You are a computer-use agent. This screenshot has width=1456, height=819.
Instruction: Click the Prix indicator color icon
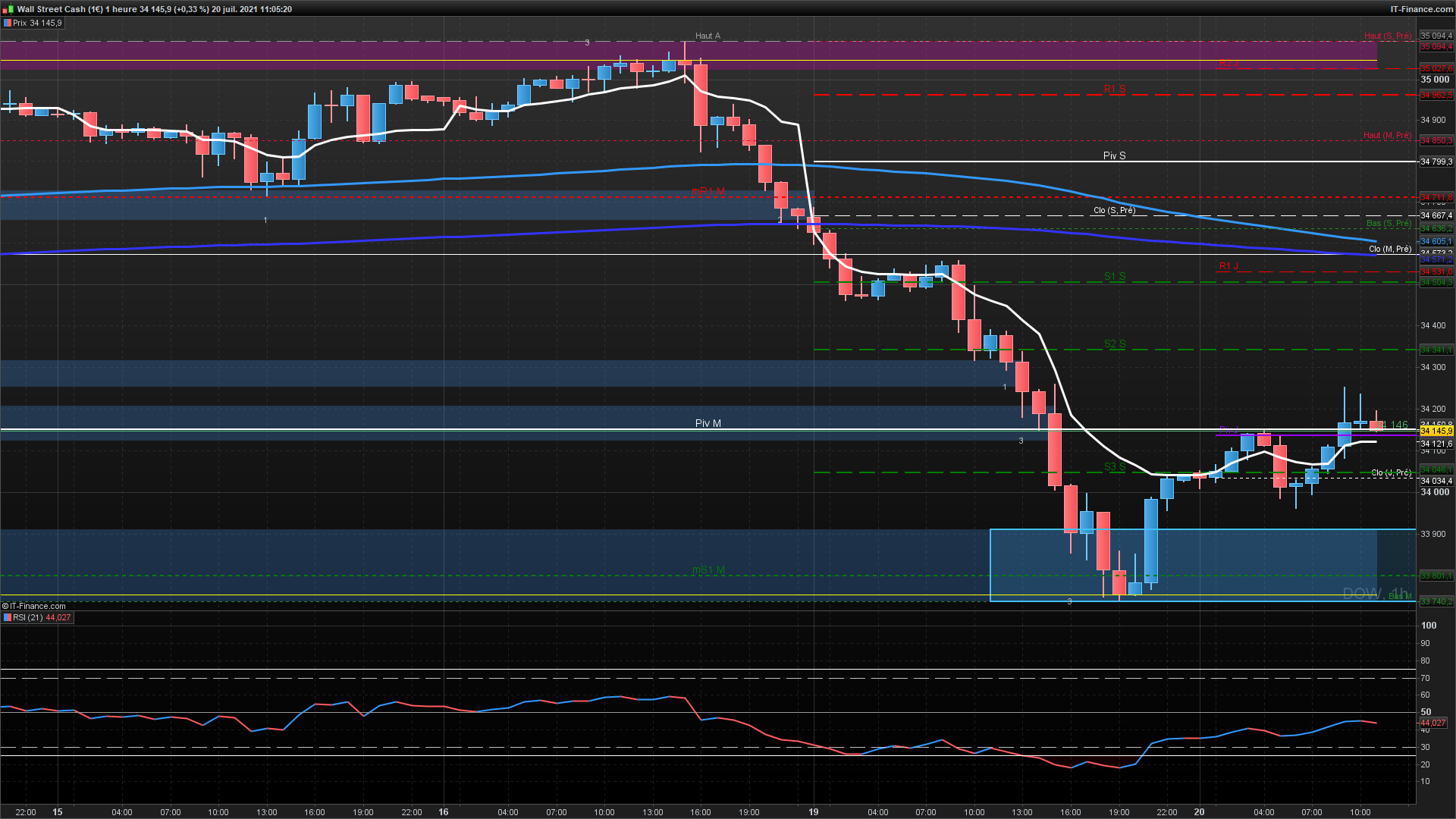point(7,24)
